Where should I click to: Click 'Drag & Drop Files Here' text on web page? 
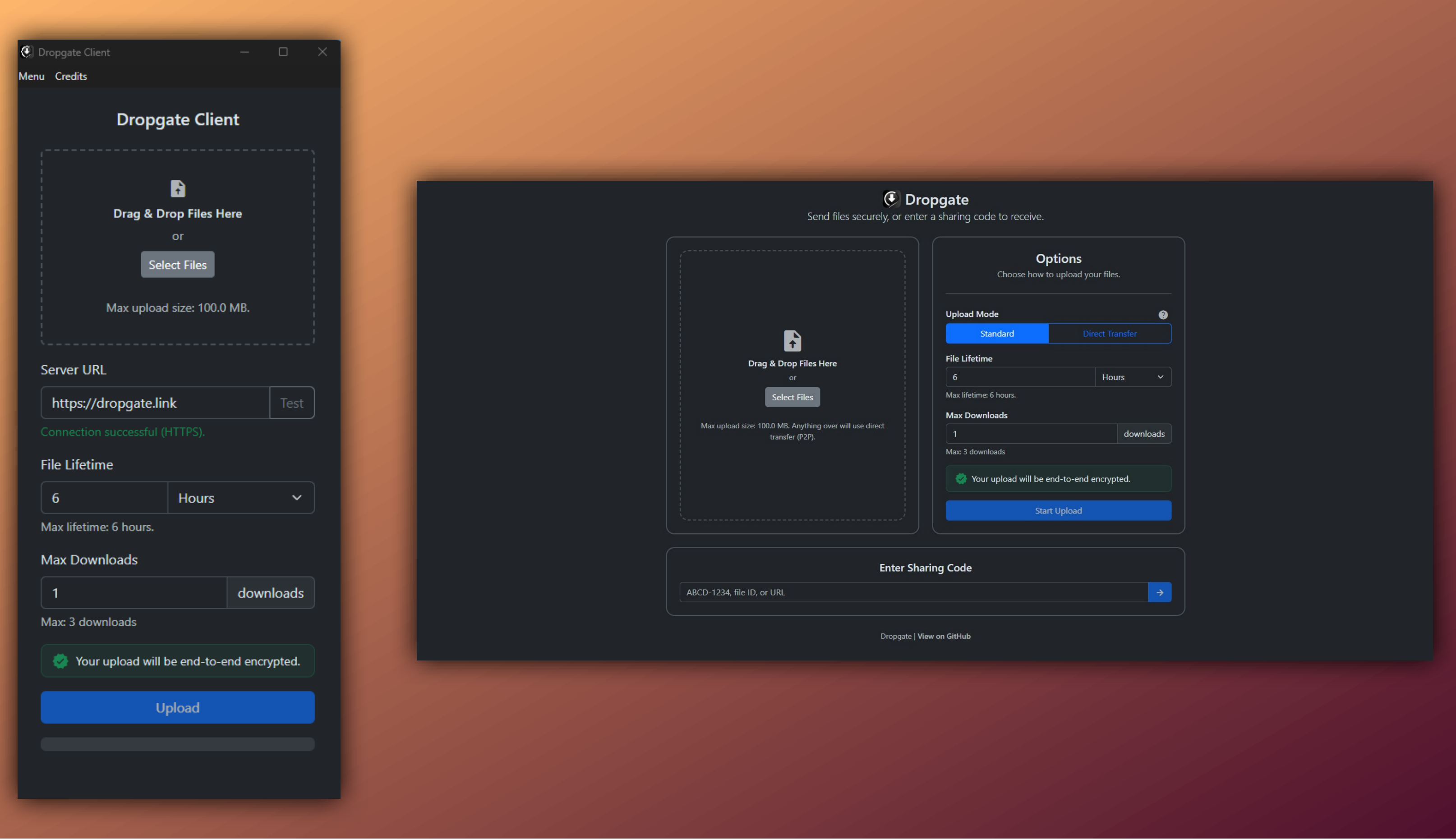coord(793,364)
